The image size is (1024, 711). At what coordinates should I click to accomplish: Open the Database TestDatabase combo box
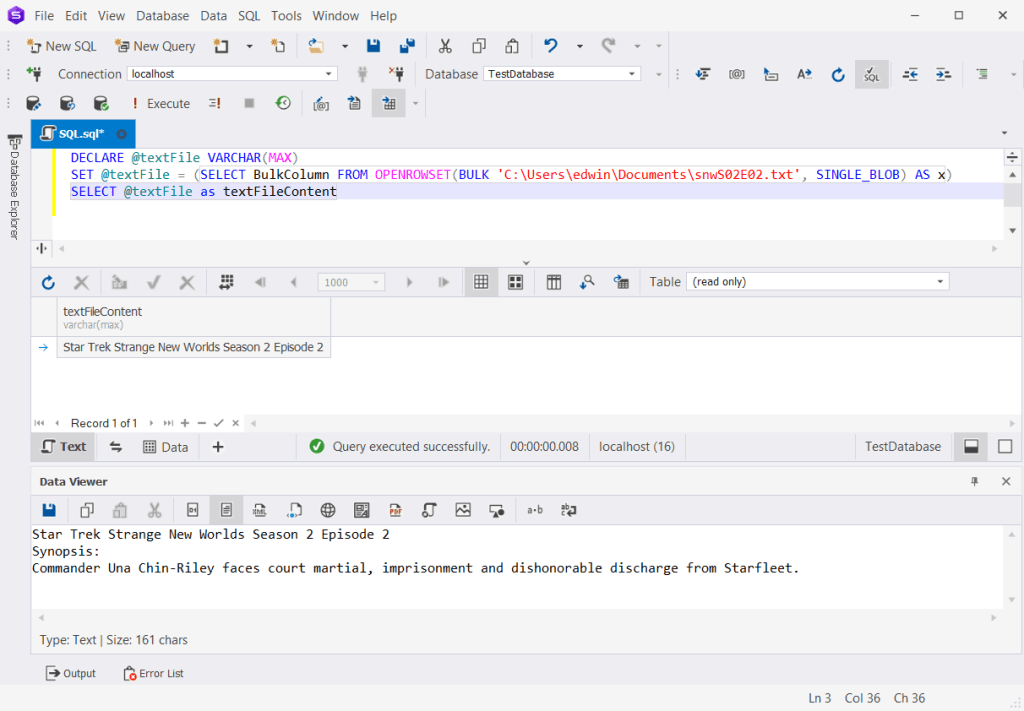pyautogui.click(x=562, y=74)
